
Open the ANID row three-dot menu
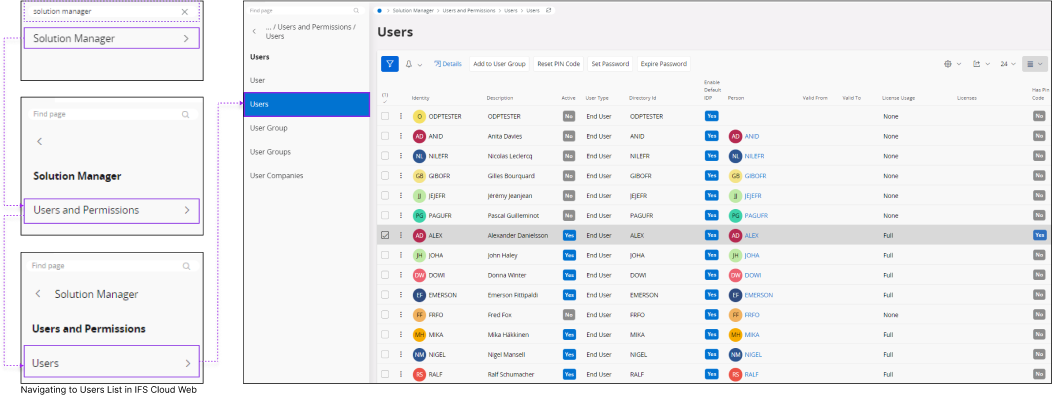(x=401, y=135)
